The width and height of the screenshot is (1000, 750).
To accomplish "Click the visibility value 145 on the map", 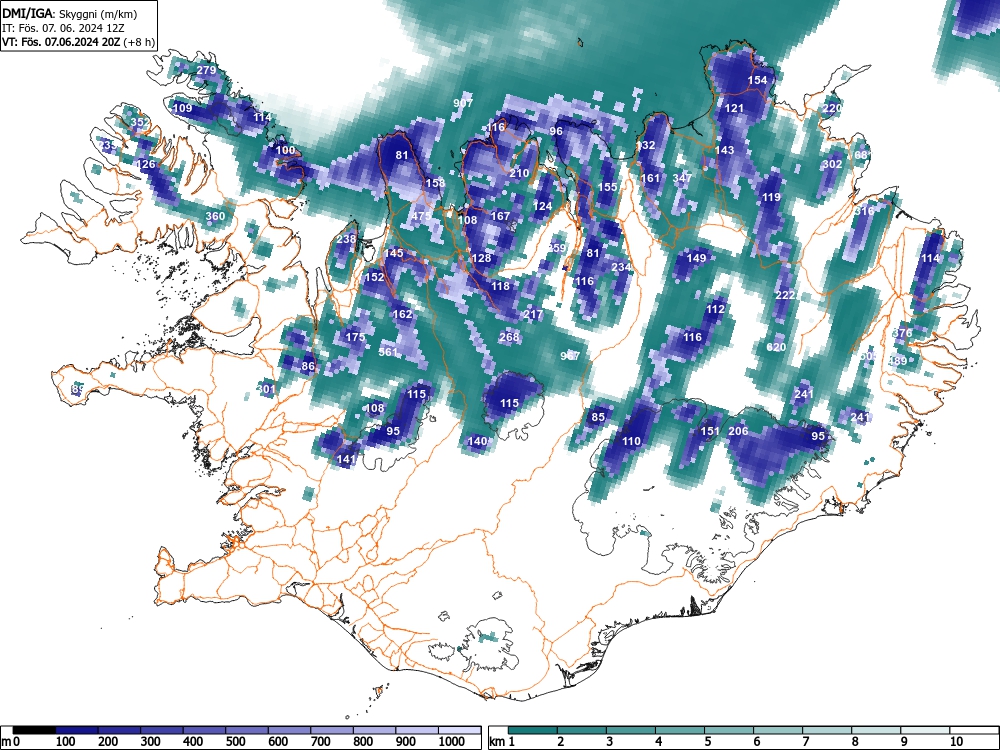I will coord(393,253).
